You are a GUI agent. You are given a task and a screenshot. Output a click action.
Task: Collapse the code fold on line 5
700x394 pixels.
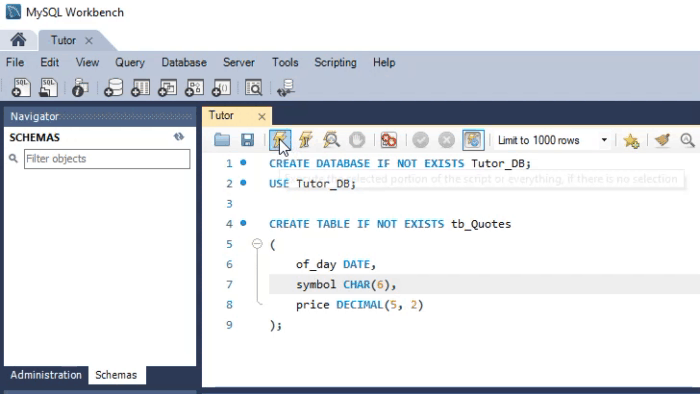coord(257,244)
